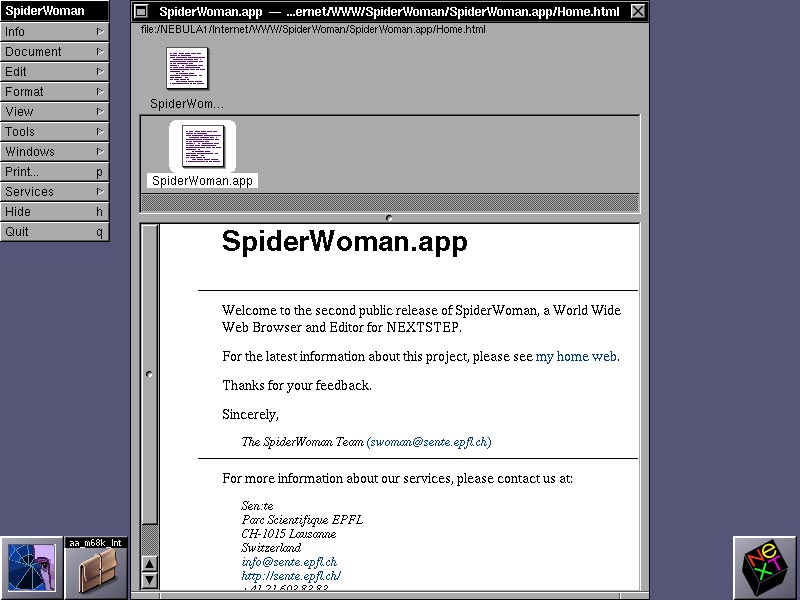Click the horizontal scrollbar under the file browser
The image size is (800, 600).
(x=390, y=203)
